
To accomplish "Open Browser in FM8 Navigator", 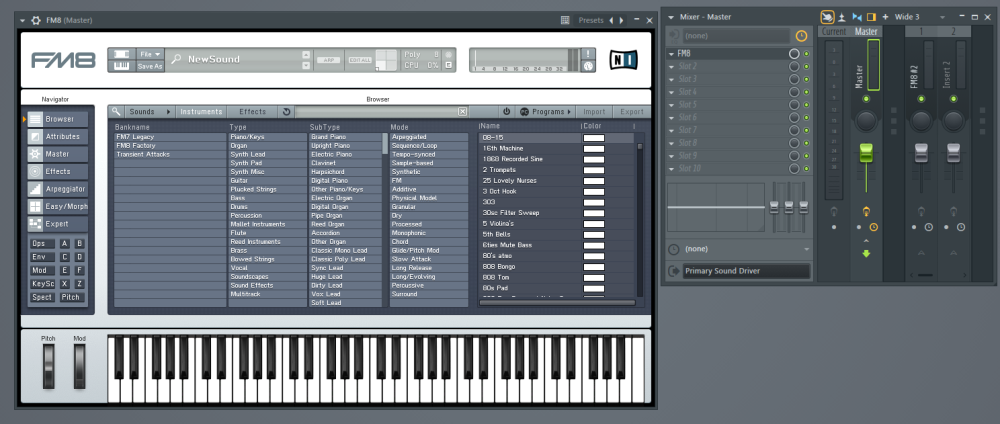I will click(57, 119).
